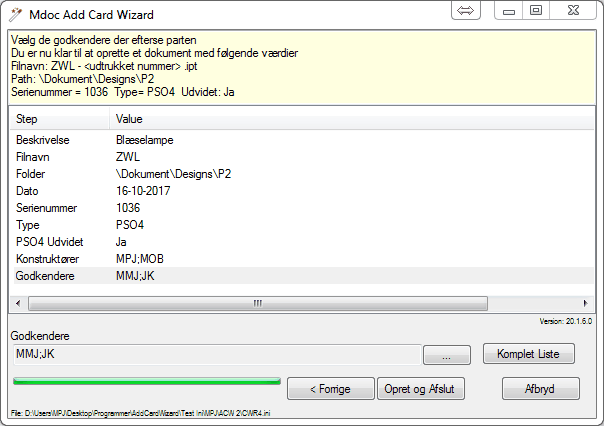Close the Mdoc Add Card Wizard
Viewport: 604px width, 426px height.
pos(573,10)
